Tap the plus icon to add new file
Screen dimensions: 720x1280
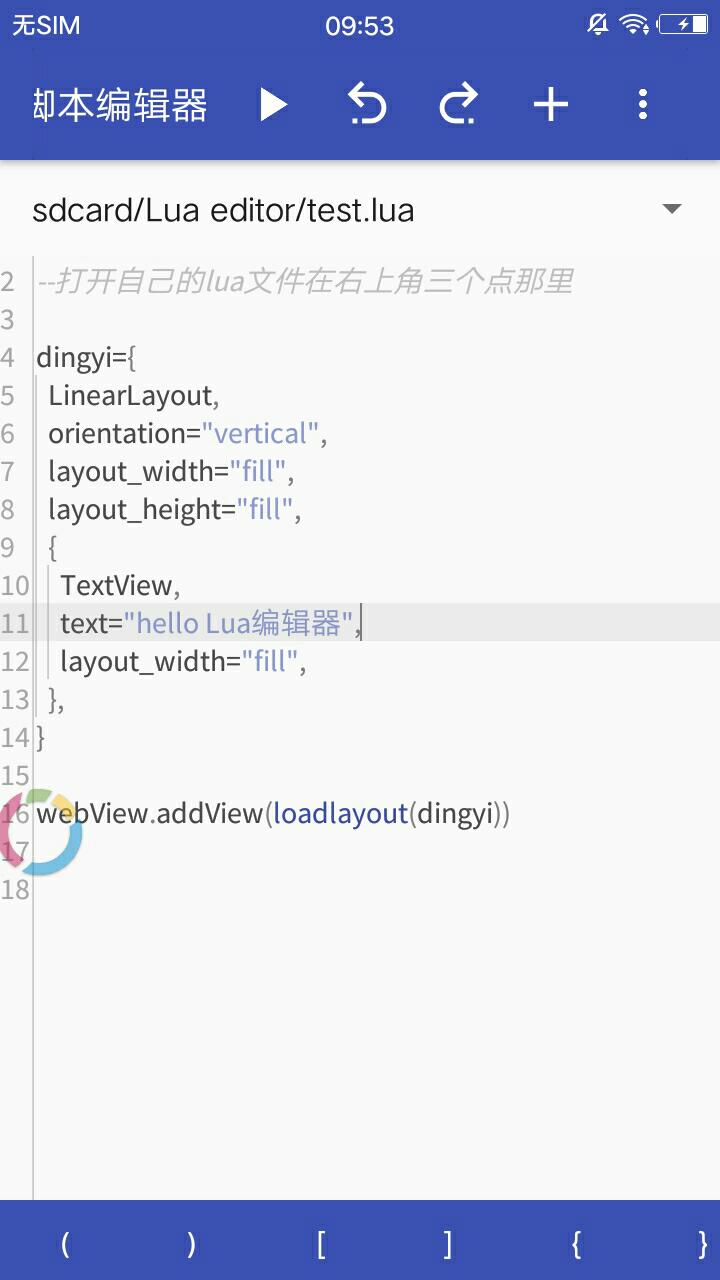pos(551,104)
